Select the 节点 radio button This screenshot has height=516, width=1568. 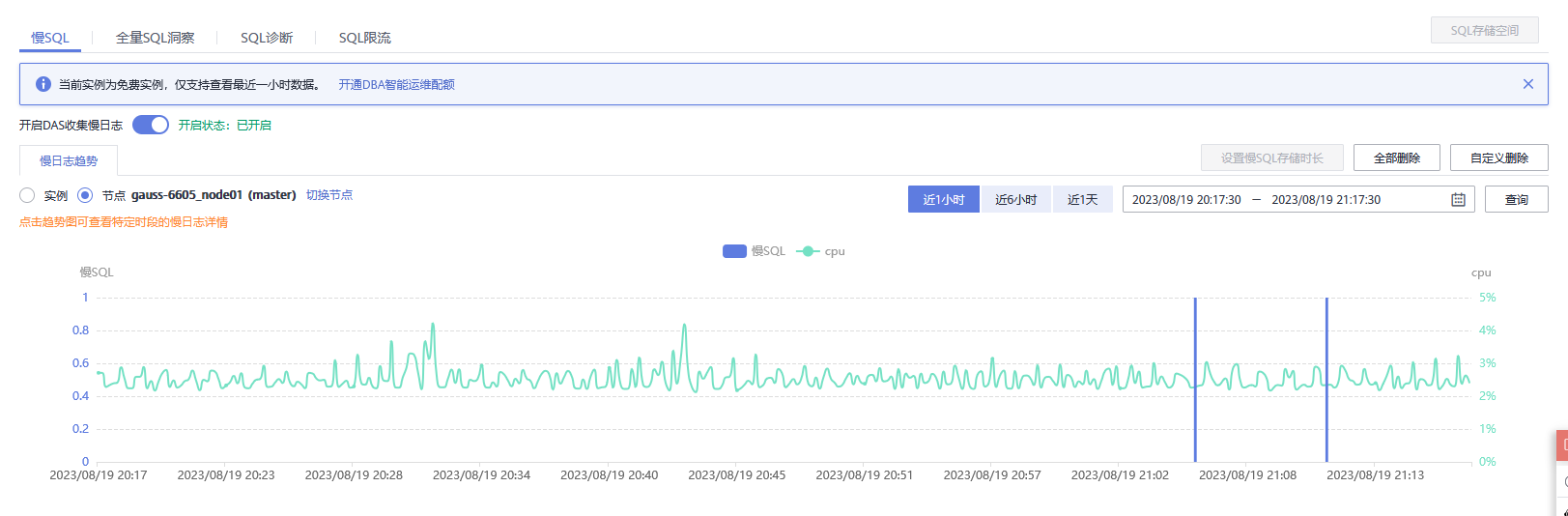85,195
